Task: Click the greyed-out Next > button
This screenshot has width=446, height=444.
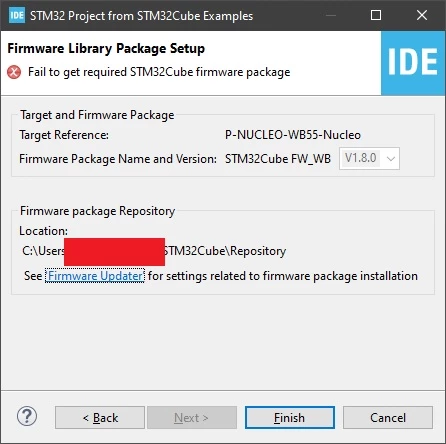Action: point(192,418)
